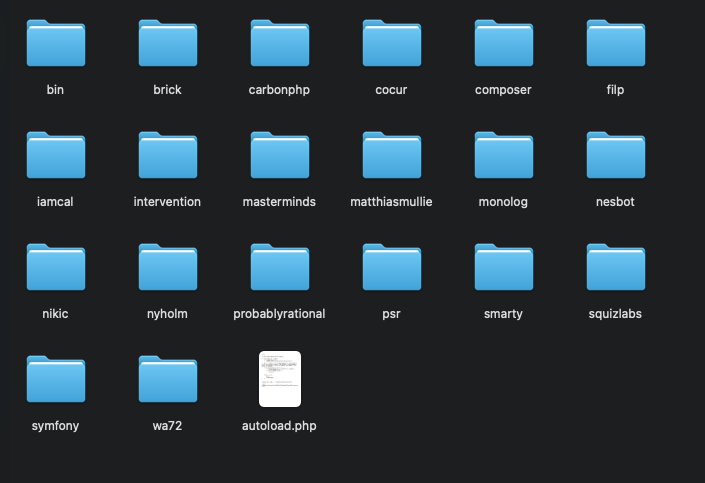Click the 'nesbot' name label
This screenshot has height=483, width=705.
click(615, 201)
